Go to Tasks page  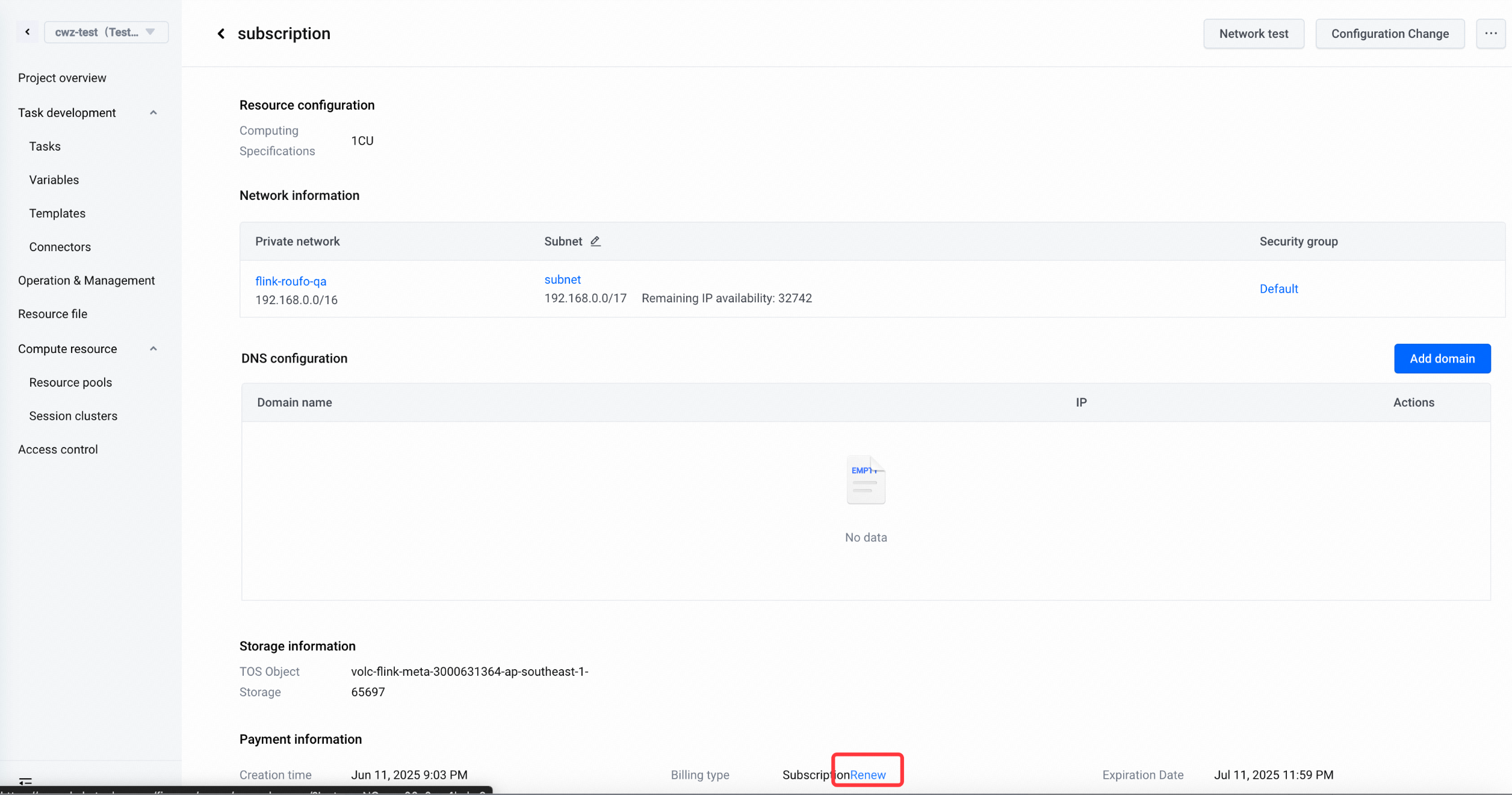pyautogui.click(x=45, y=146)
